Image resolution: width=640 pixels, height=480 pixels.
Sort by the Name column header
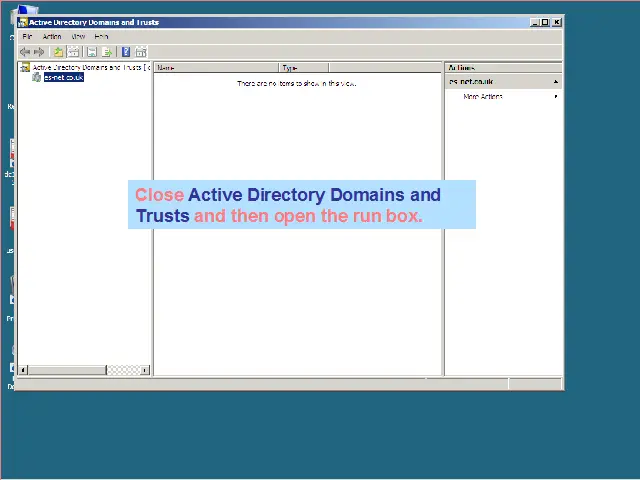point(215,68)
